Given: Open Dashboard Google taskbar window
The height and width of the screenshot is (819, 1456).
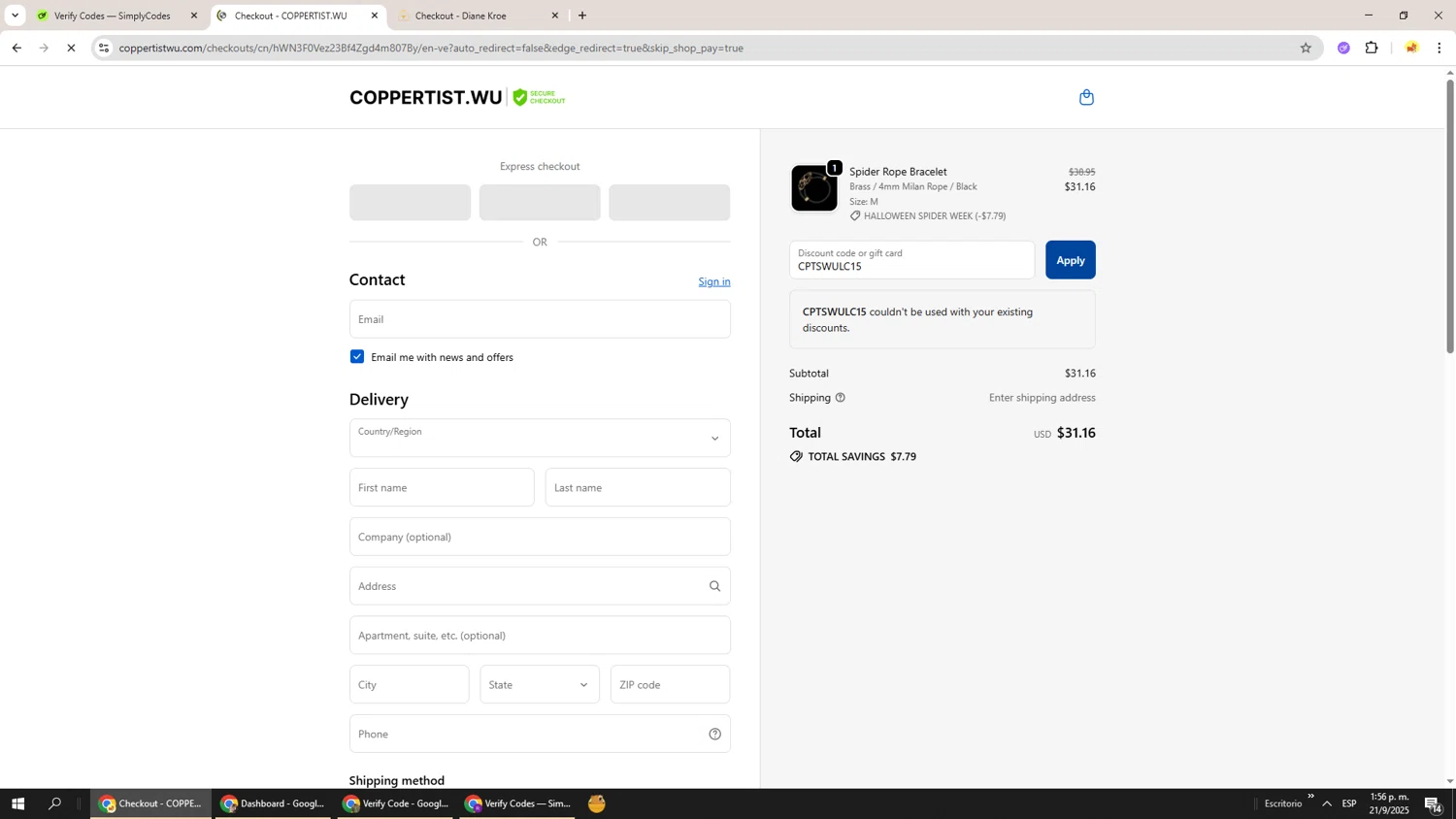Looking at the screenshot, I should 273,803.
